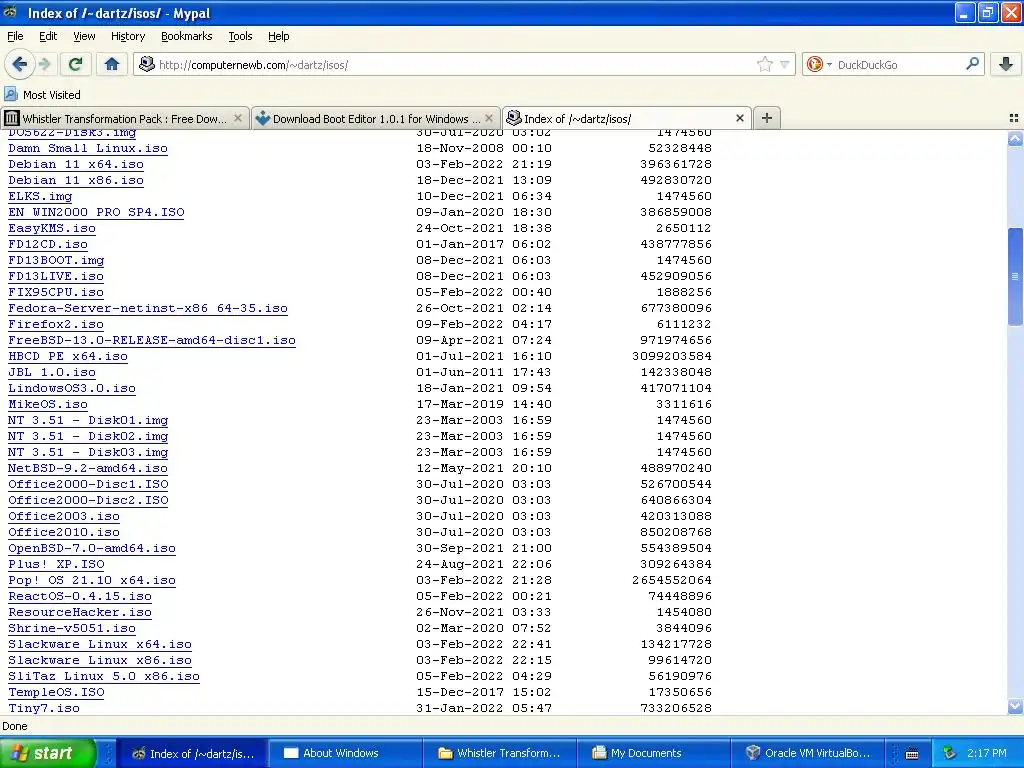Open the address bar history dropdown arrow
This screenshot has height=768, width=1024.
(x=784, y=64)
